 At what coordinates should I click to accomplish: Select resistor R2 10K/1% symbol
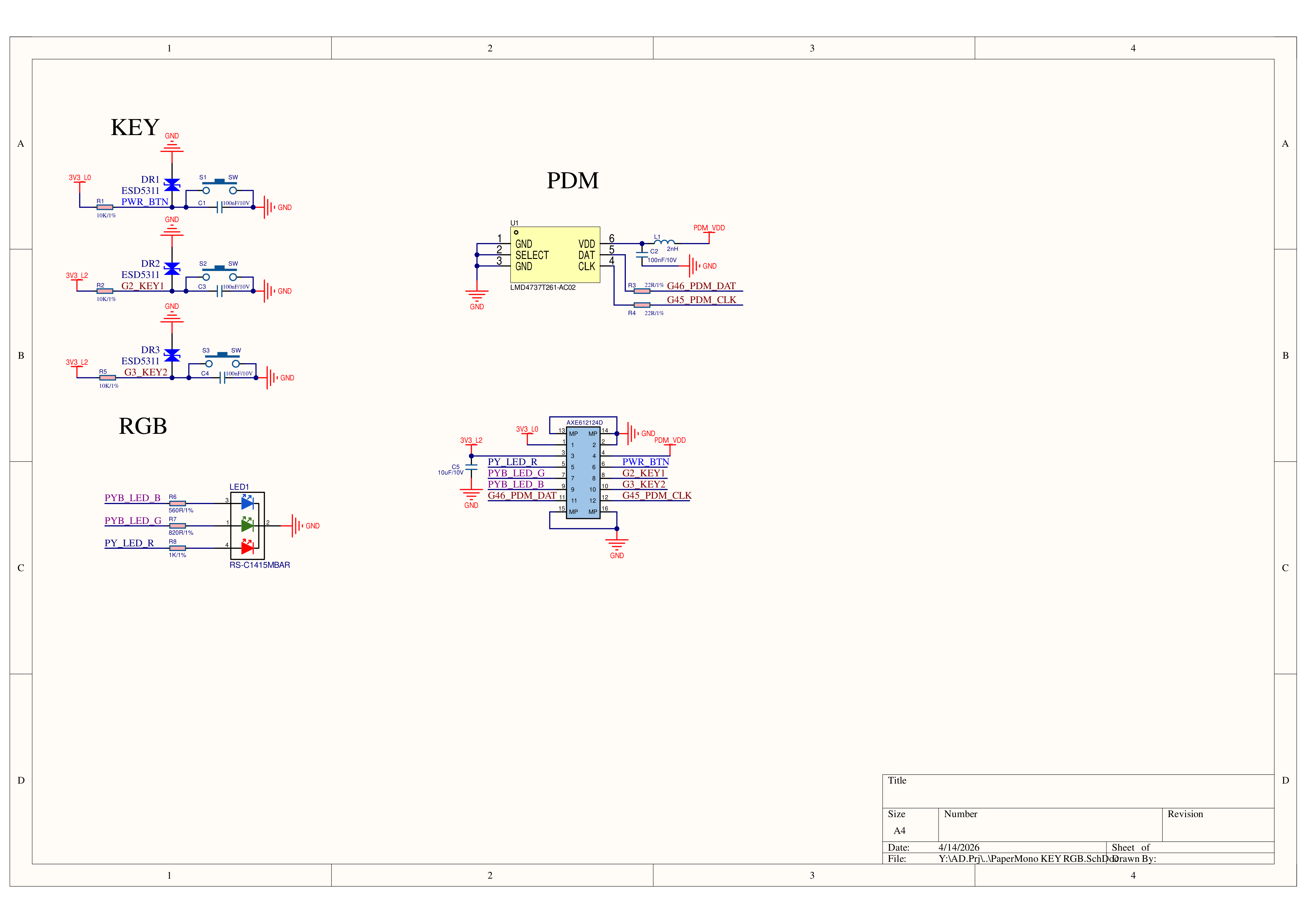click(x=105, y=291)
